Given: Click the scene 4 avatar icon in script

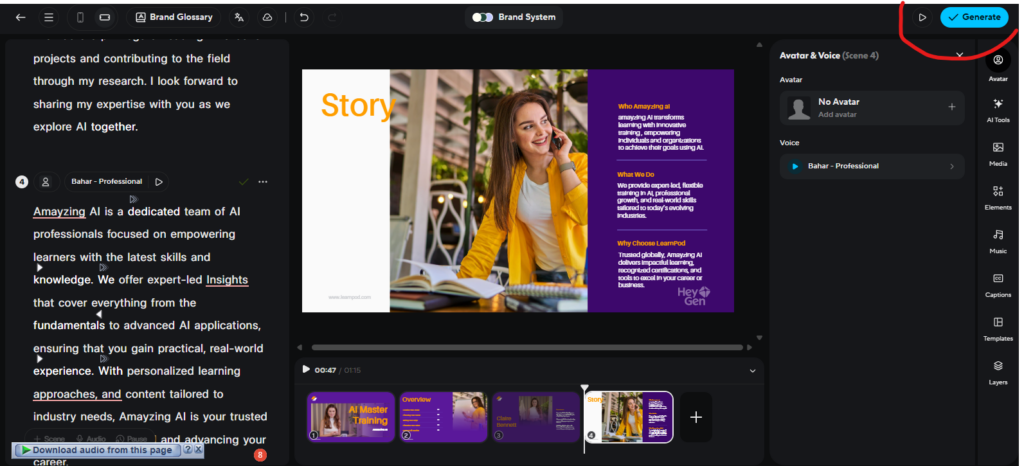Looking at the screenshot, I should tap(46, 182).
